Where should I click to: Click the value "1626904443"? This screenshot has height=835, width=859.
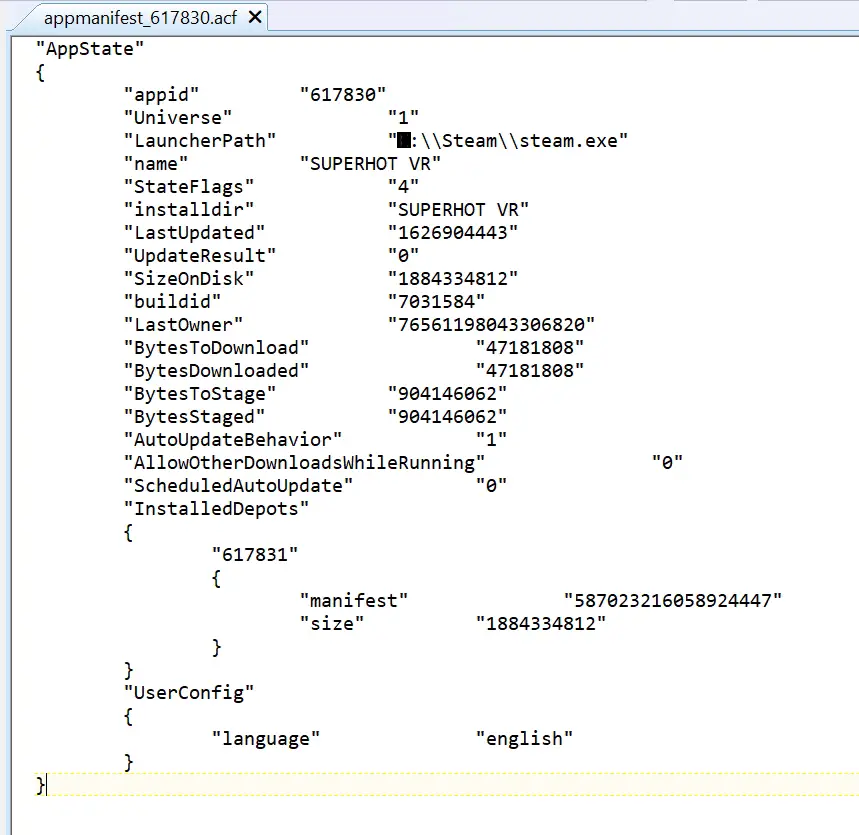453,233
